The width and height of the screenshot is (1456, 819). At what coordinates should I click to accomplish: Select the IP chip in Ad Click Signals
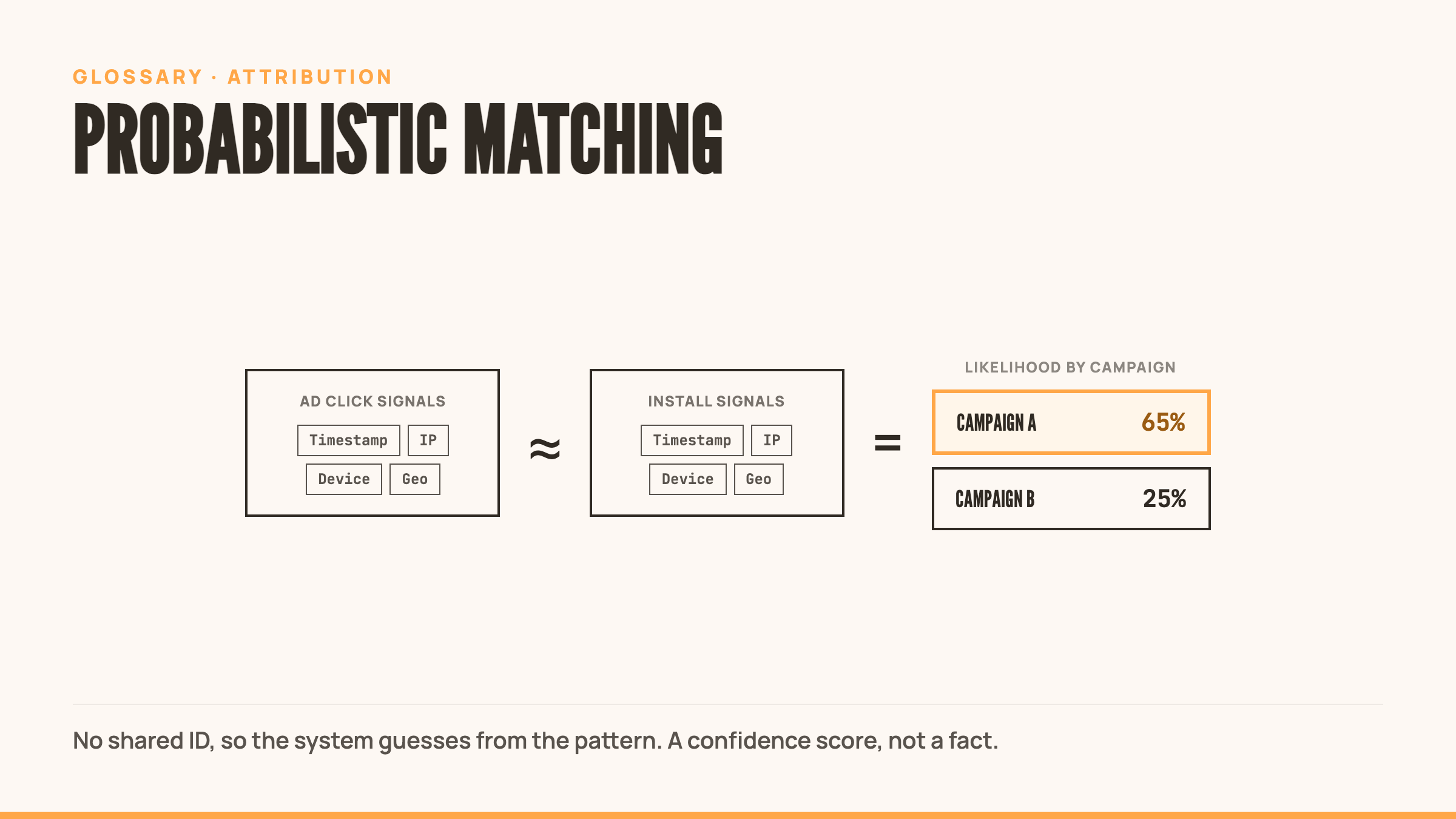428,440
